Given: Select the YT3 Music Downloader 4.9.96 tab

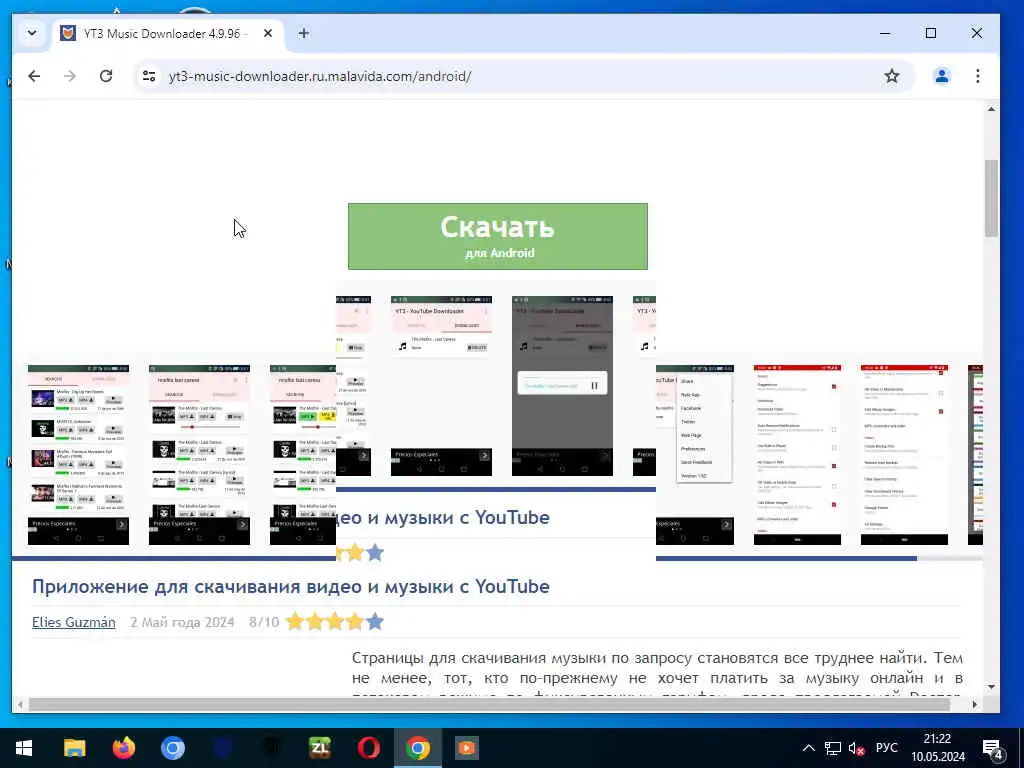Looking at the screenshot, I should pyautogui.click(x=168, y=33).
